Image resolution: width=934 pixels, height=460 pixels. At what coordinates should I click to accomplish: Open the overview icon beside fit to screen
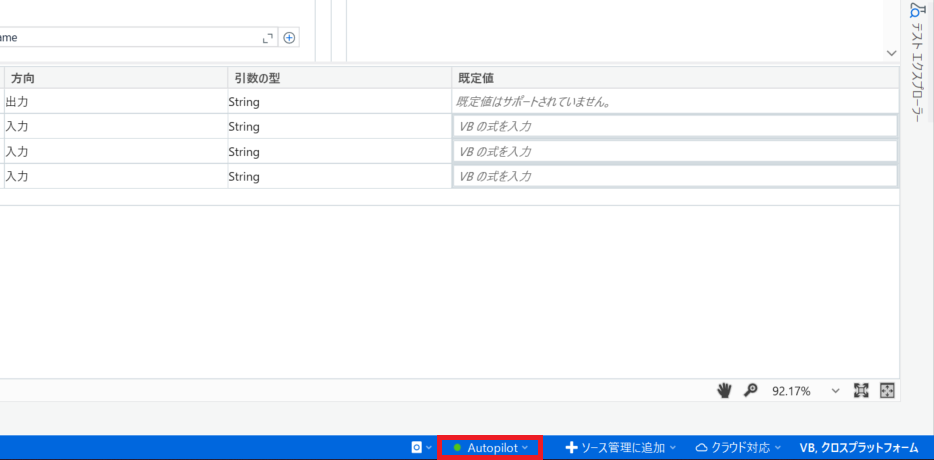click(886, 391)
